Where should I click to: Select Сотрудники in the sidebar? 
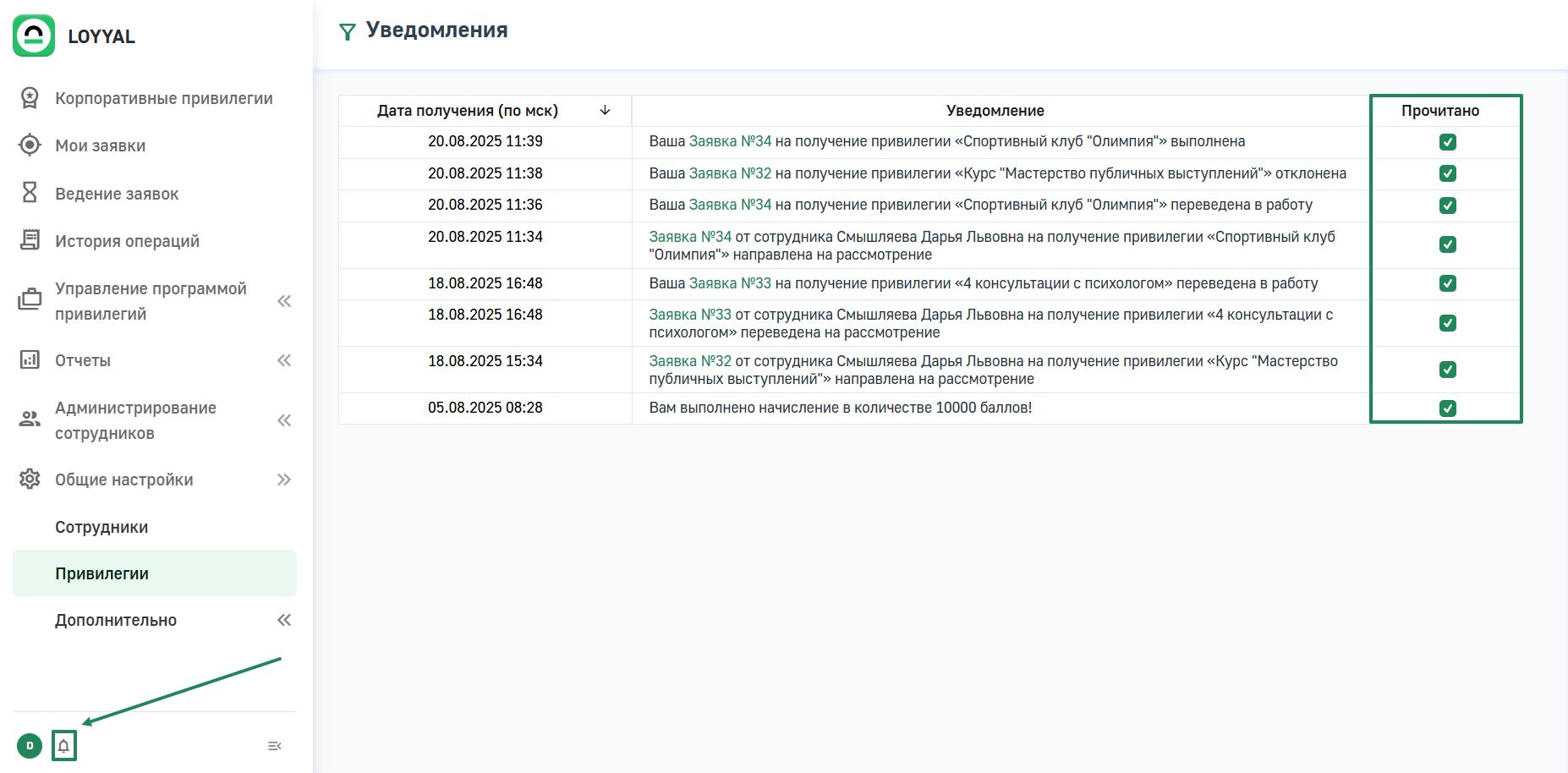click(101, 527)
